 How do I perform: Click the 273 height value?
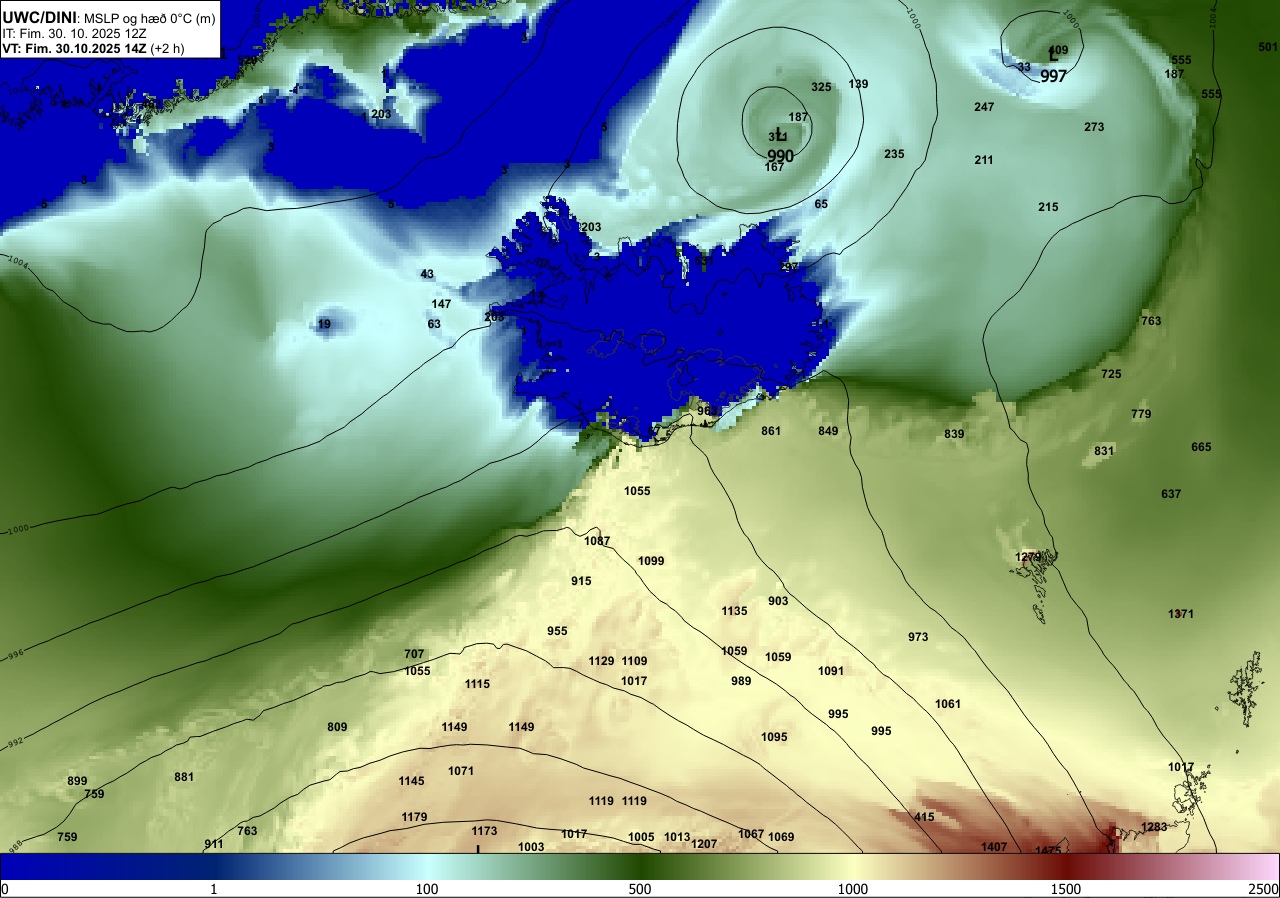click(1094, 127)
